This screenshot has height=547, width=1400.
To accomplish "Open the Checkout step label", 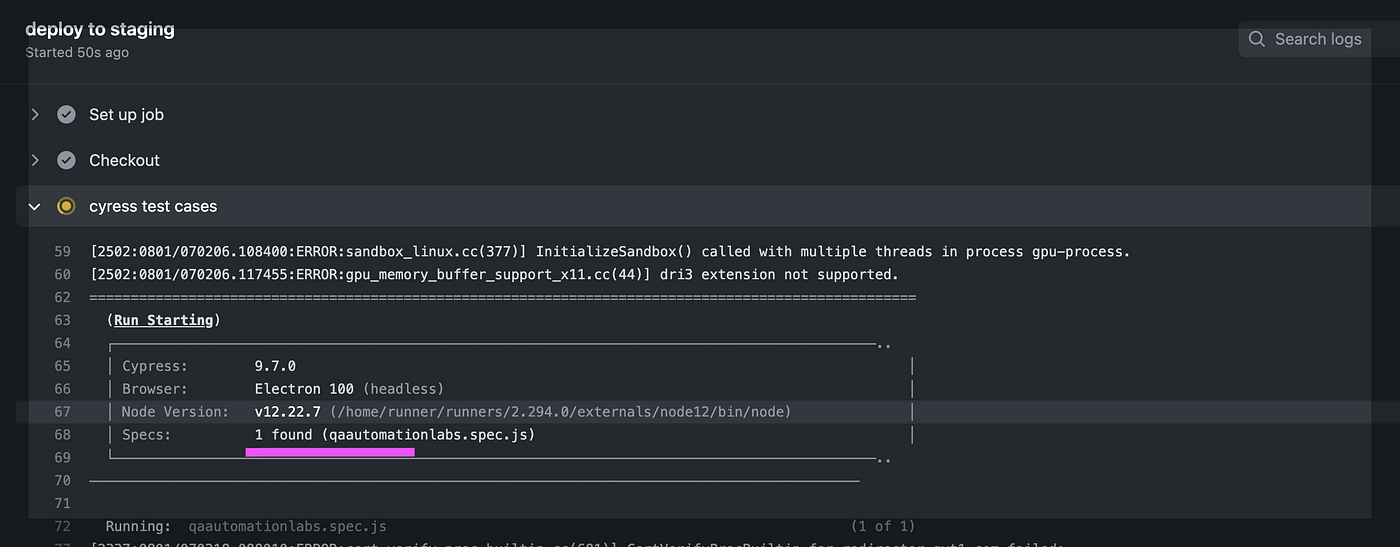I will [x=124, y=160].
